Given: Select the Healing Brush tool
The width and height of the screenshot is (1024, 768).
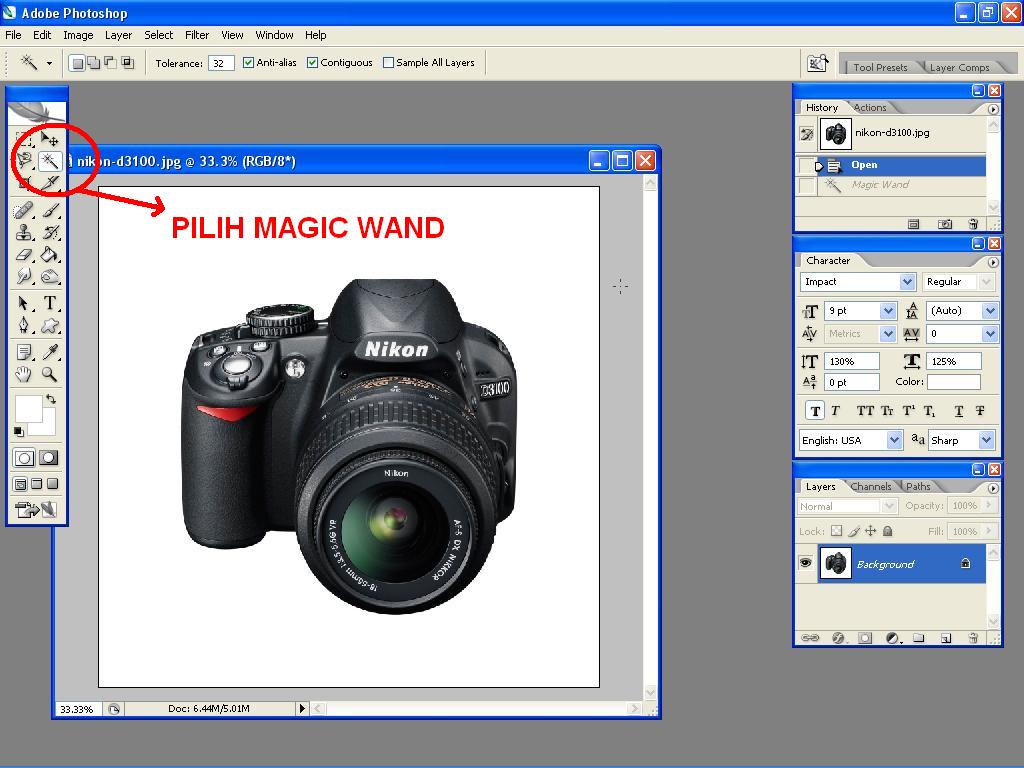Looking at the screenshot, I should point(24,210).
